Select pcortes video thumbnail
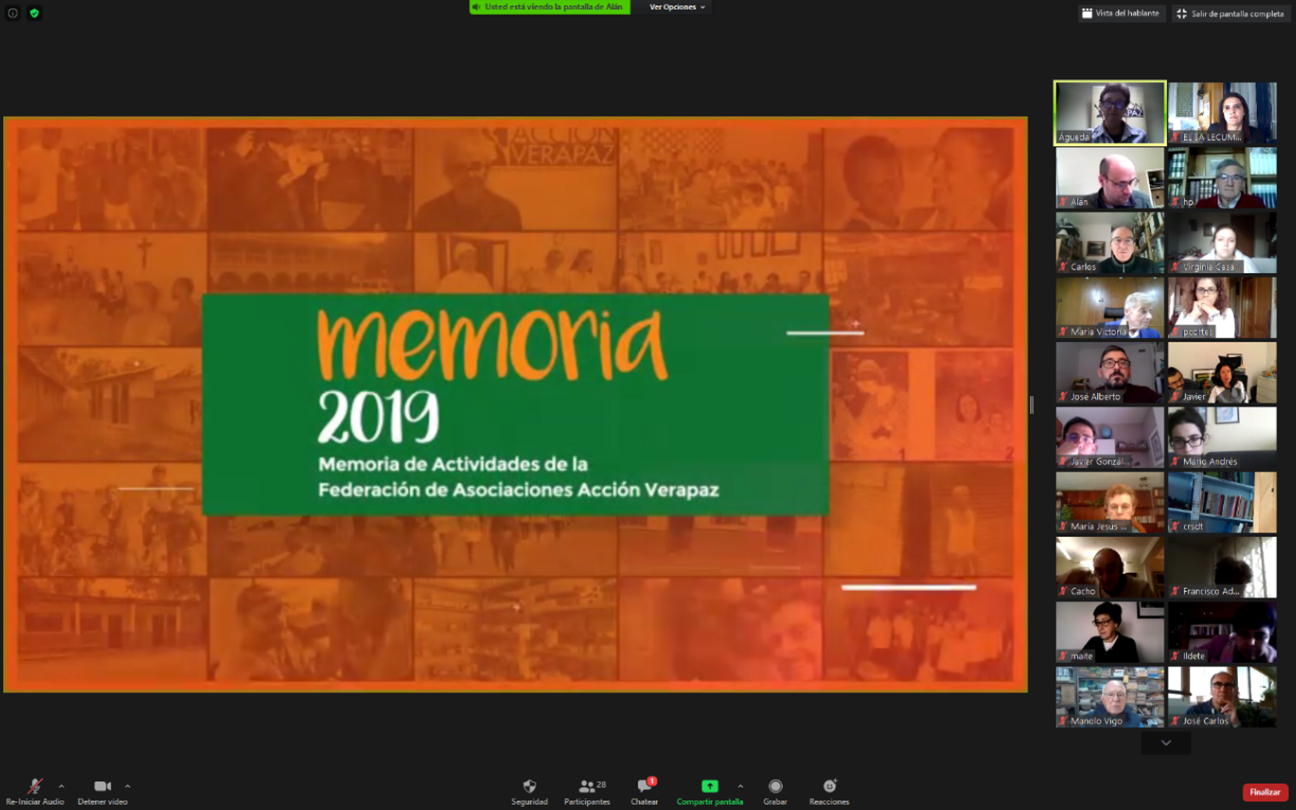1296x810 pixels. click(1222, 308)
